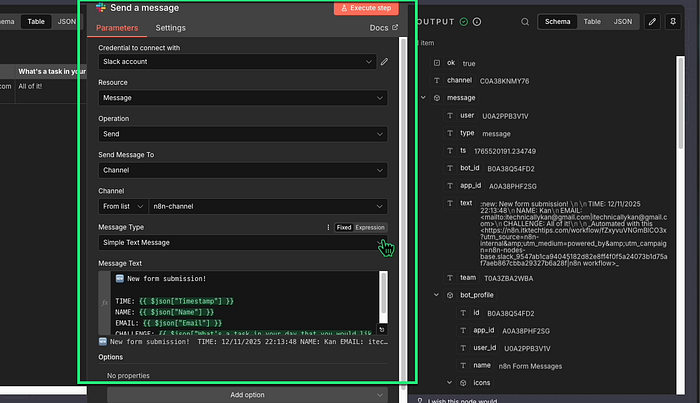700x403 pixels.
Task: Click the channel field type icon
Action: [x=437, y=80]
